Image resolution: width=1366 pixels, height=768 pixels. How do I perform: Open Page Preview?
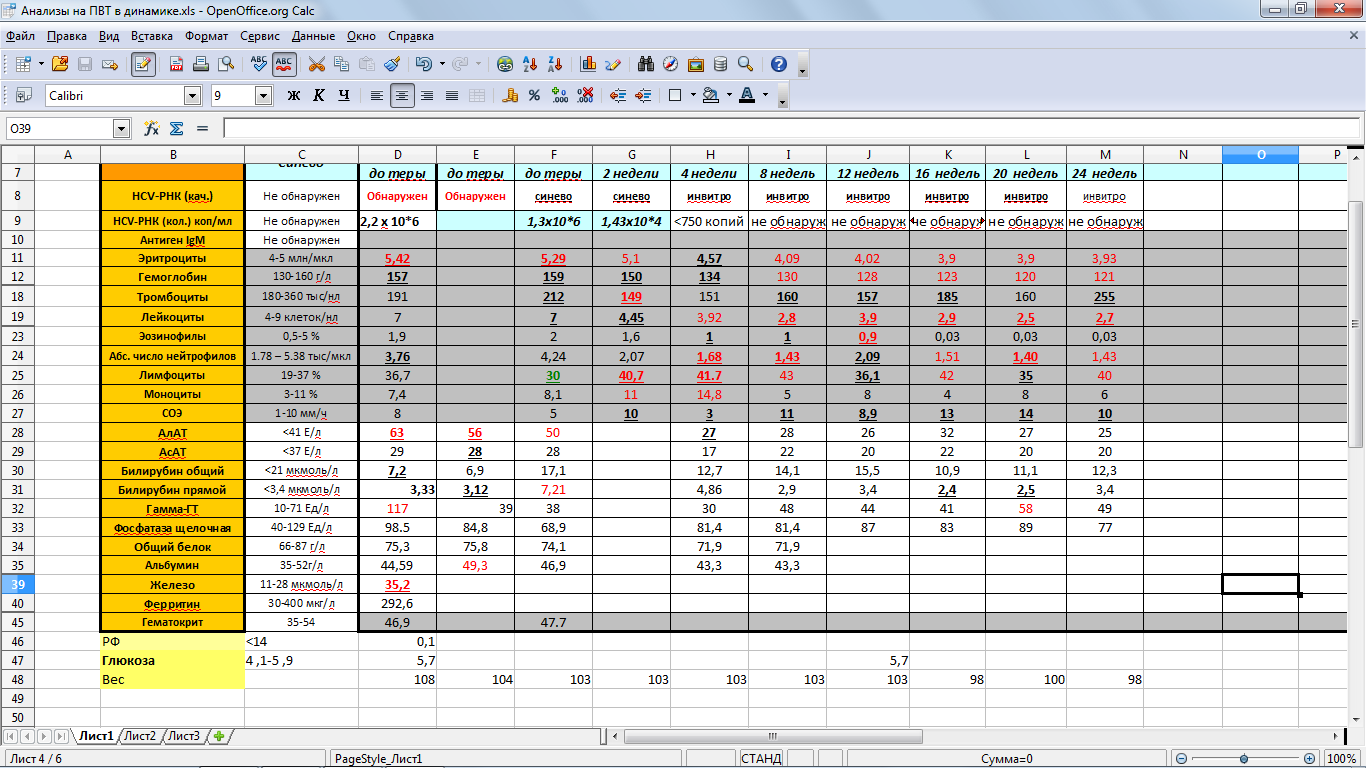(226, 64)
